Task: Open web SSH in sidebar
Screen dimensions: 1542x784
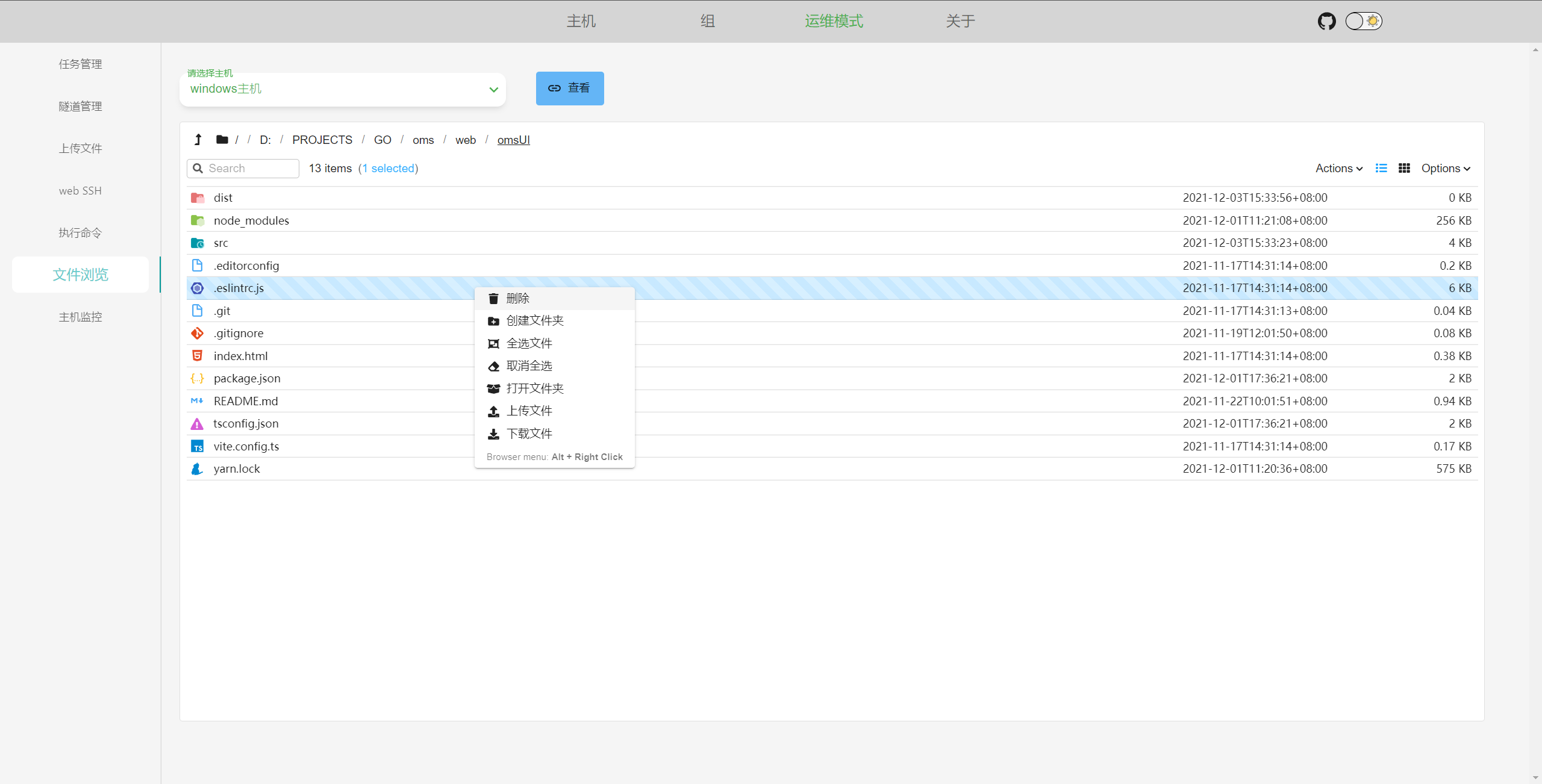Action: [80, 191]
